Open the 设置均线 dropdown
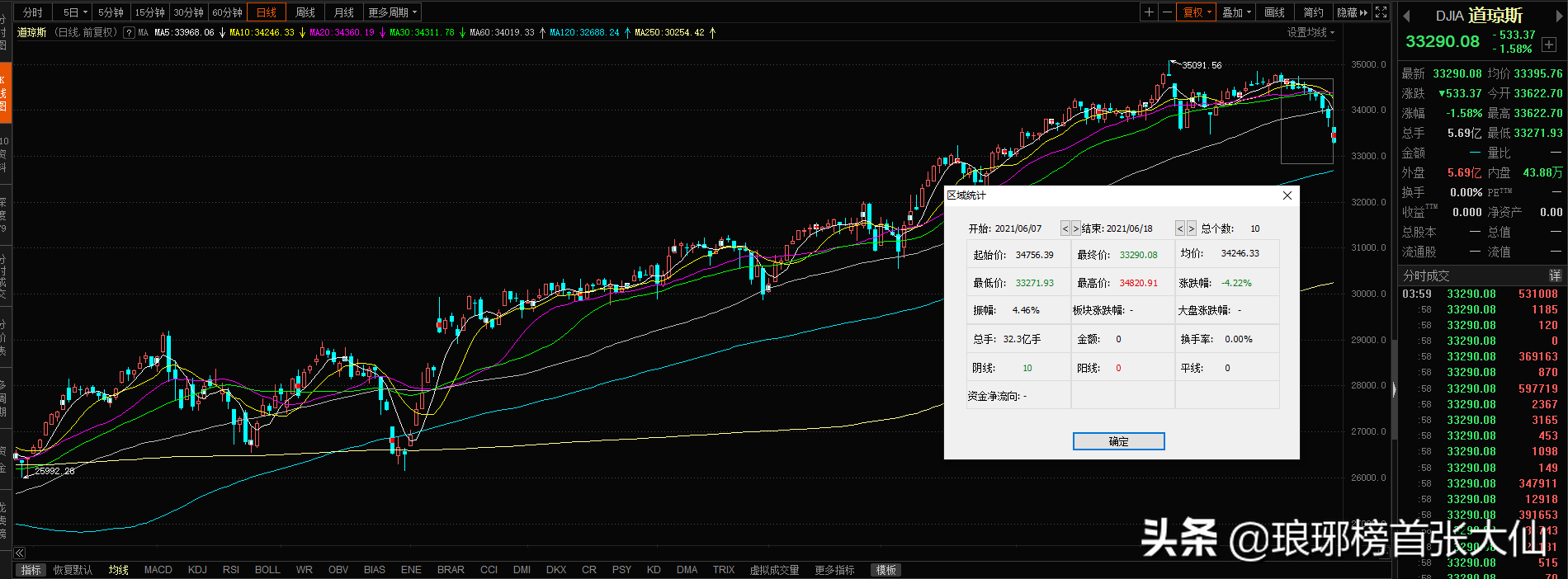This screenshot has width=1568, height=579. click(x=1311, y=33)
